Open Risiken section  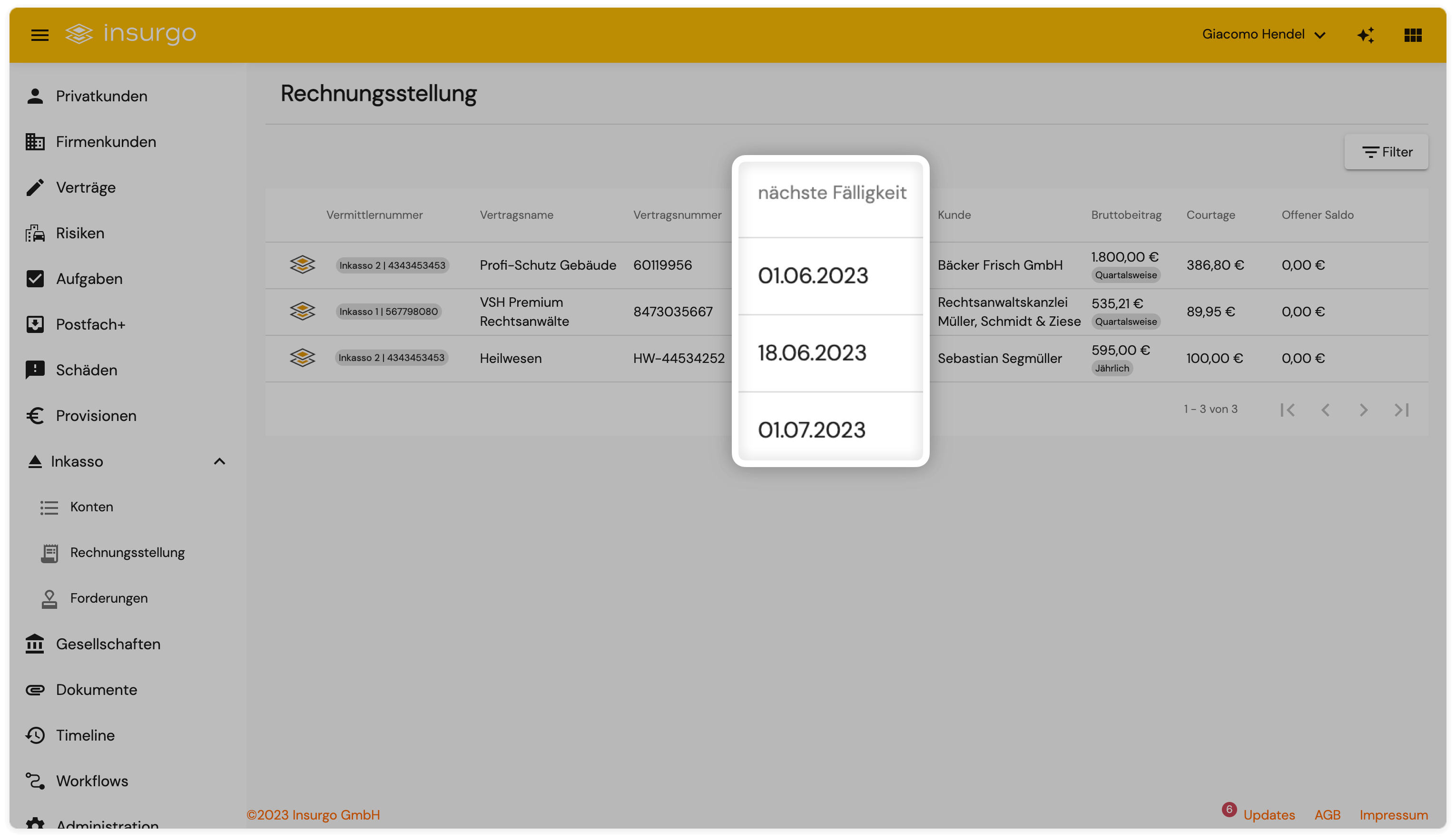point(79,233)
